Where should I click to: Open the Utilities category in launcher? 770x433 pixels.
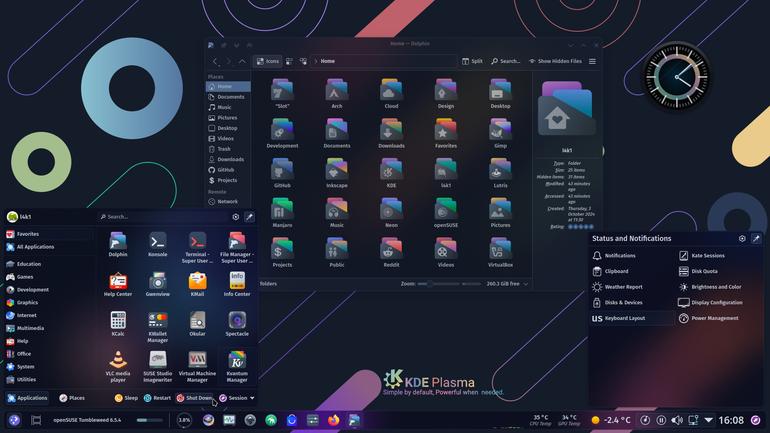(x=48, y=379)
